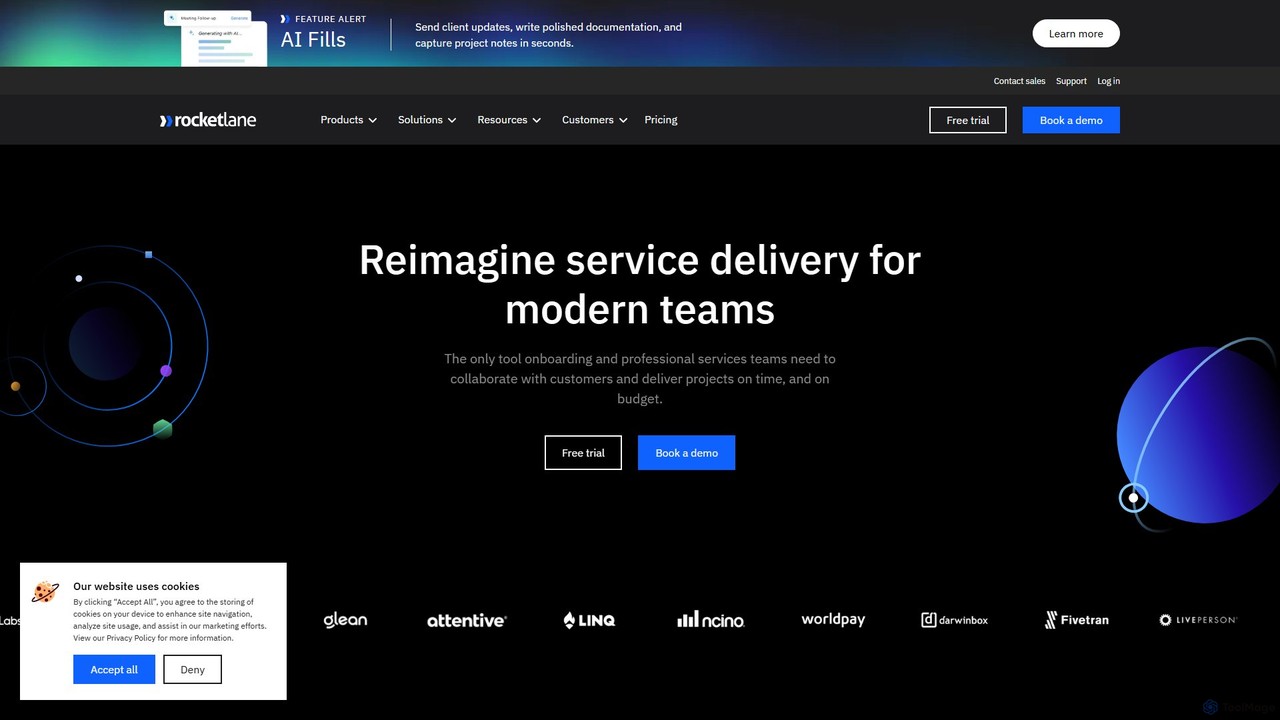
Task: Click the Log in link
Action: click(x=1108, y=81)
